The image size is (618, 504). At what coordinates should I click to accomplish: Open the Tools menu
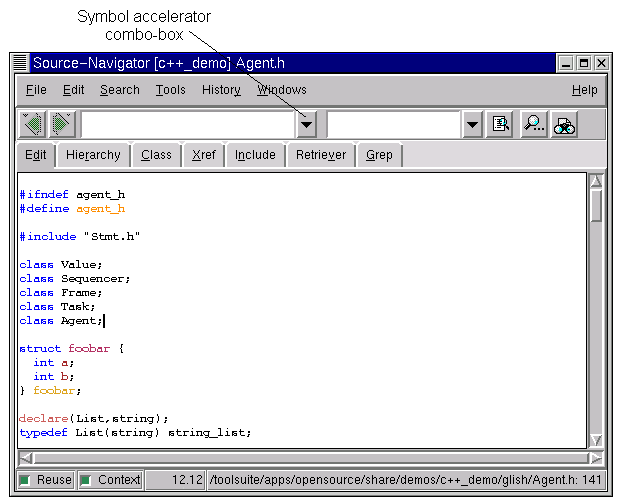(x=170, y=90)
